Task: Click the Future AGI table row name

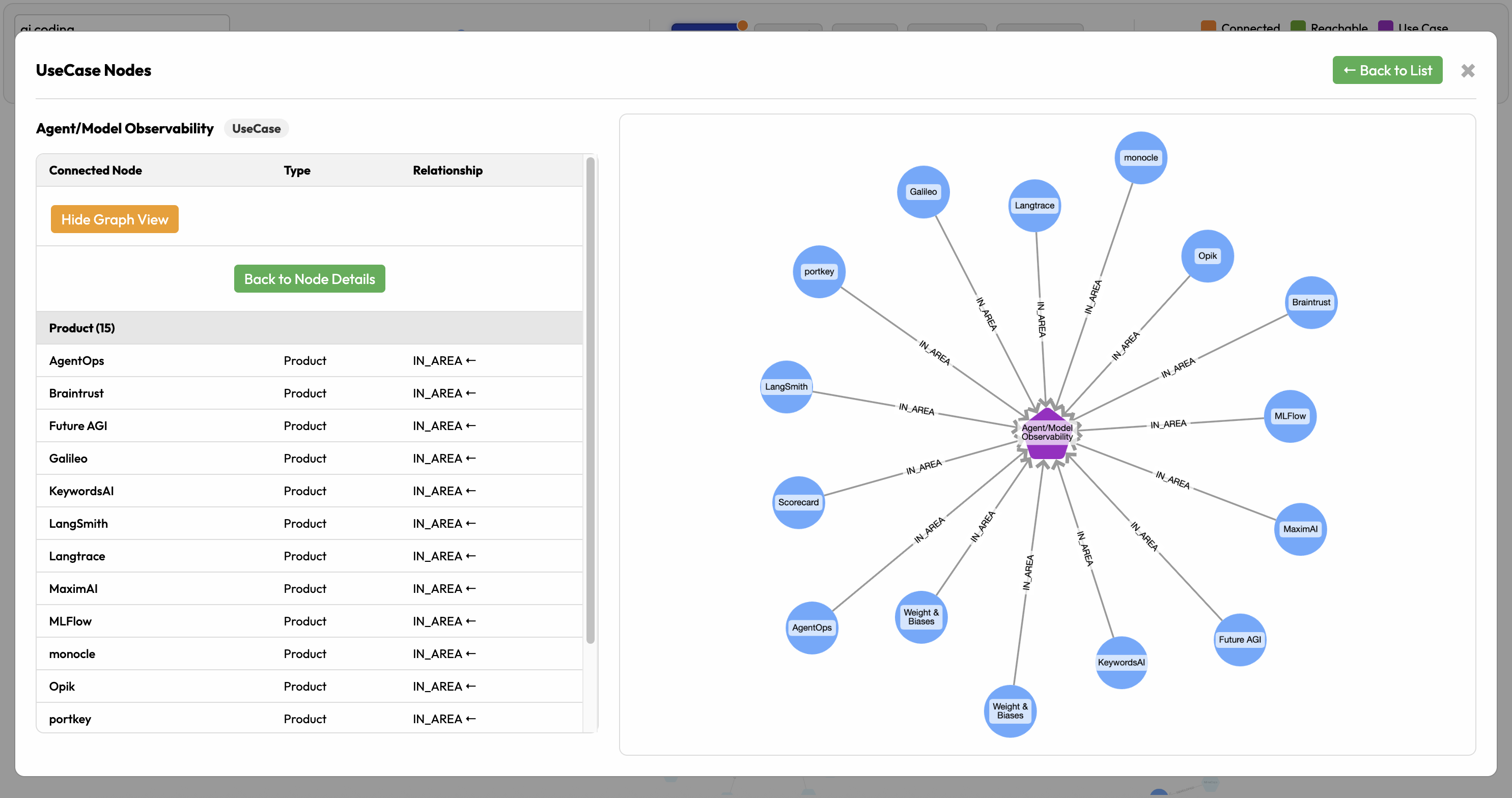Action: 78,426
